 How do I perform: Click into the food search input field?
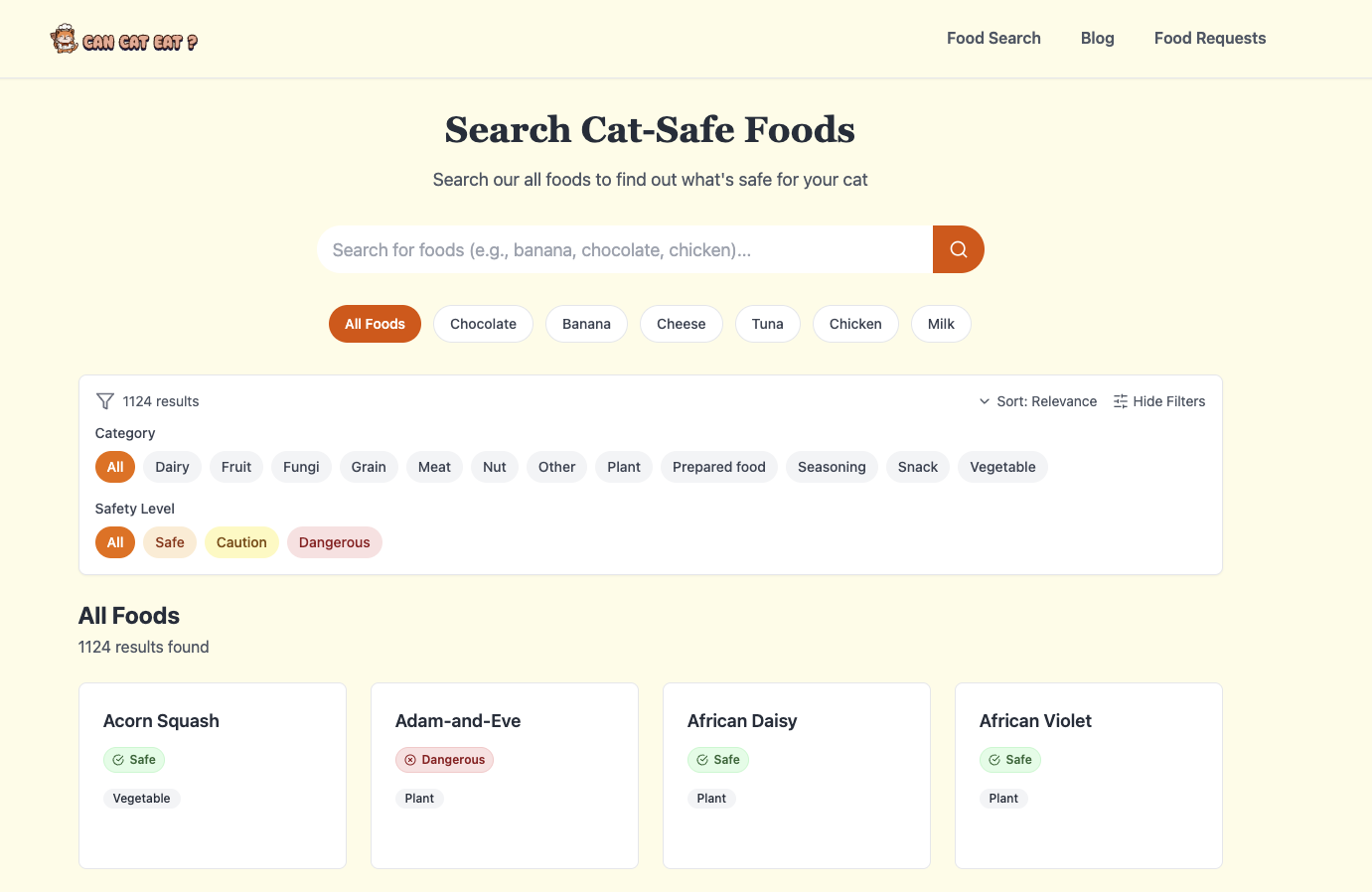pyautogui.click(x=624, y=249)
